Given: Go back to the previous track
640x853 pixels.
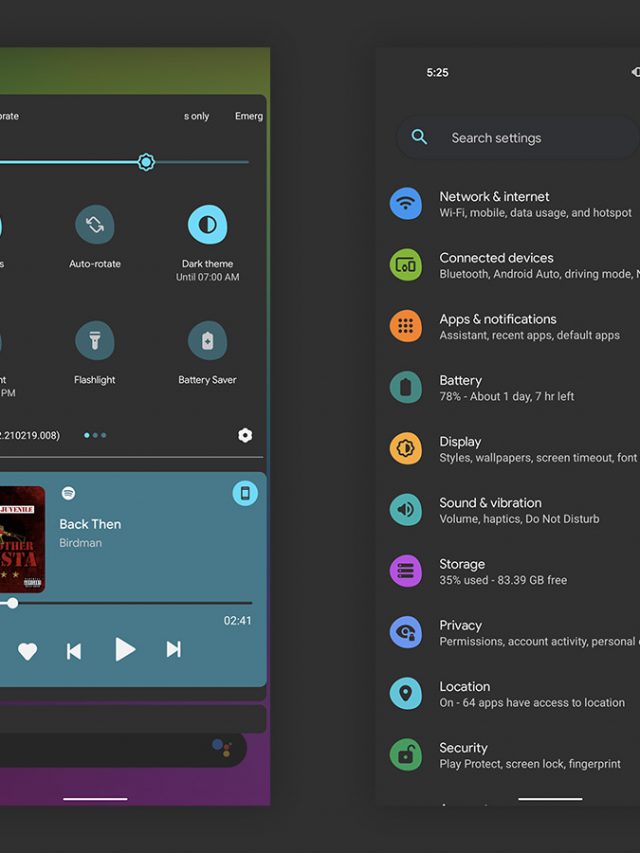Looking at the screenshot, I should coord(74,651).
